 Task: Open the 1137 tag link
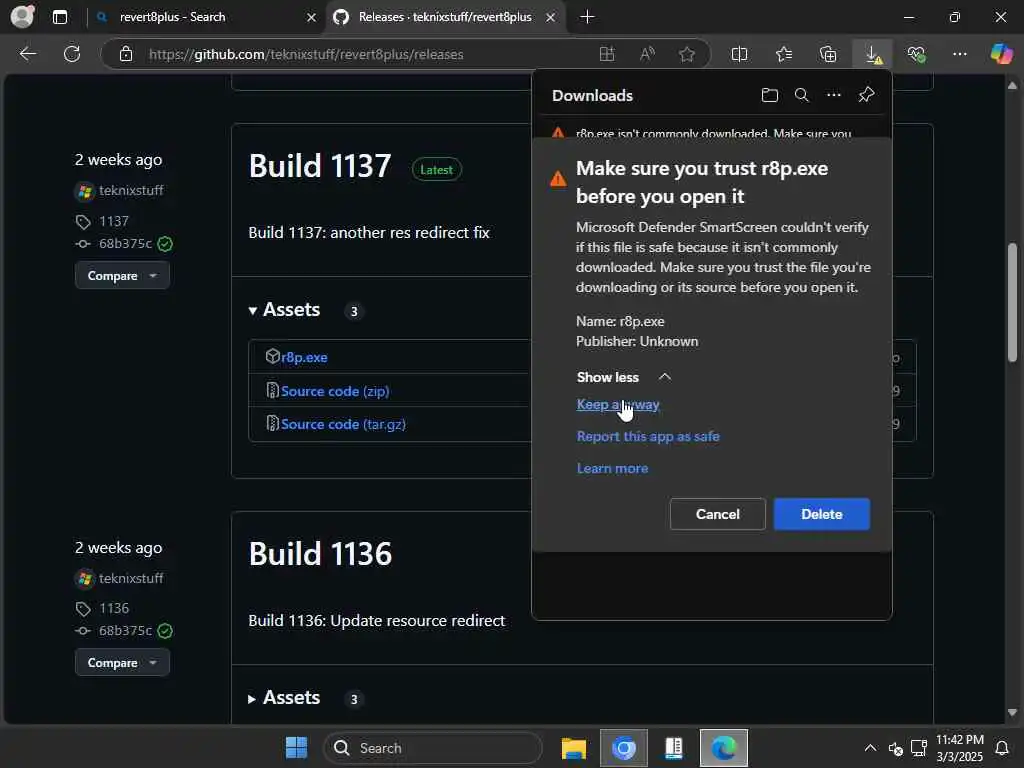(114, 221)
